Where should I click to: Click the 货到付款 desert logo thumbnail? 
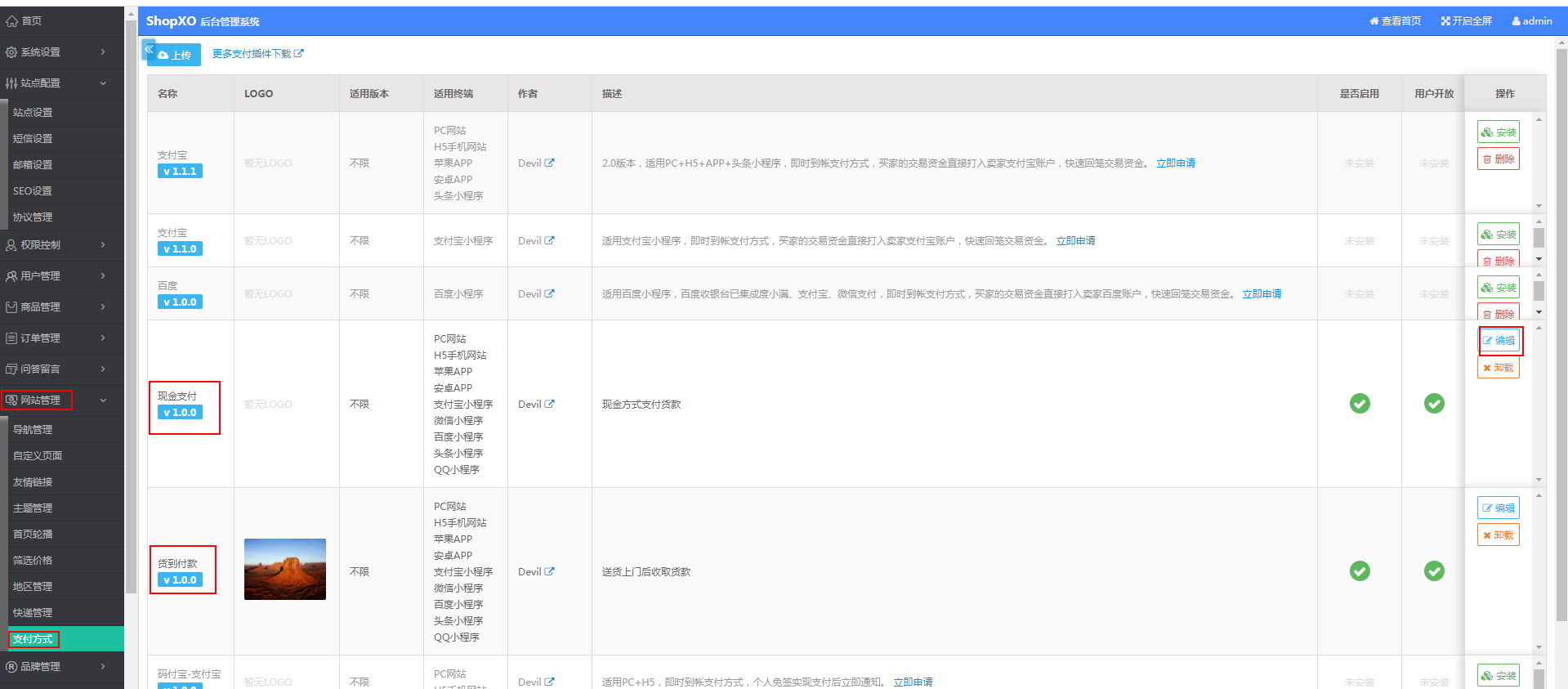[x=285, y=569]
